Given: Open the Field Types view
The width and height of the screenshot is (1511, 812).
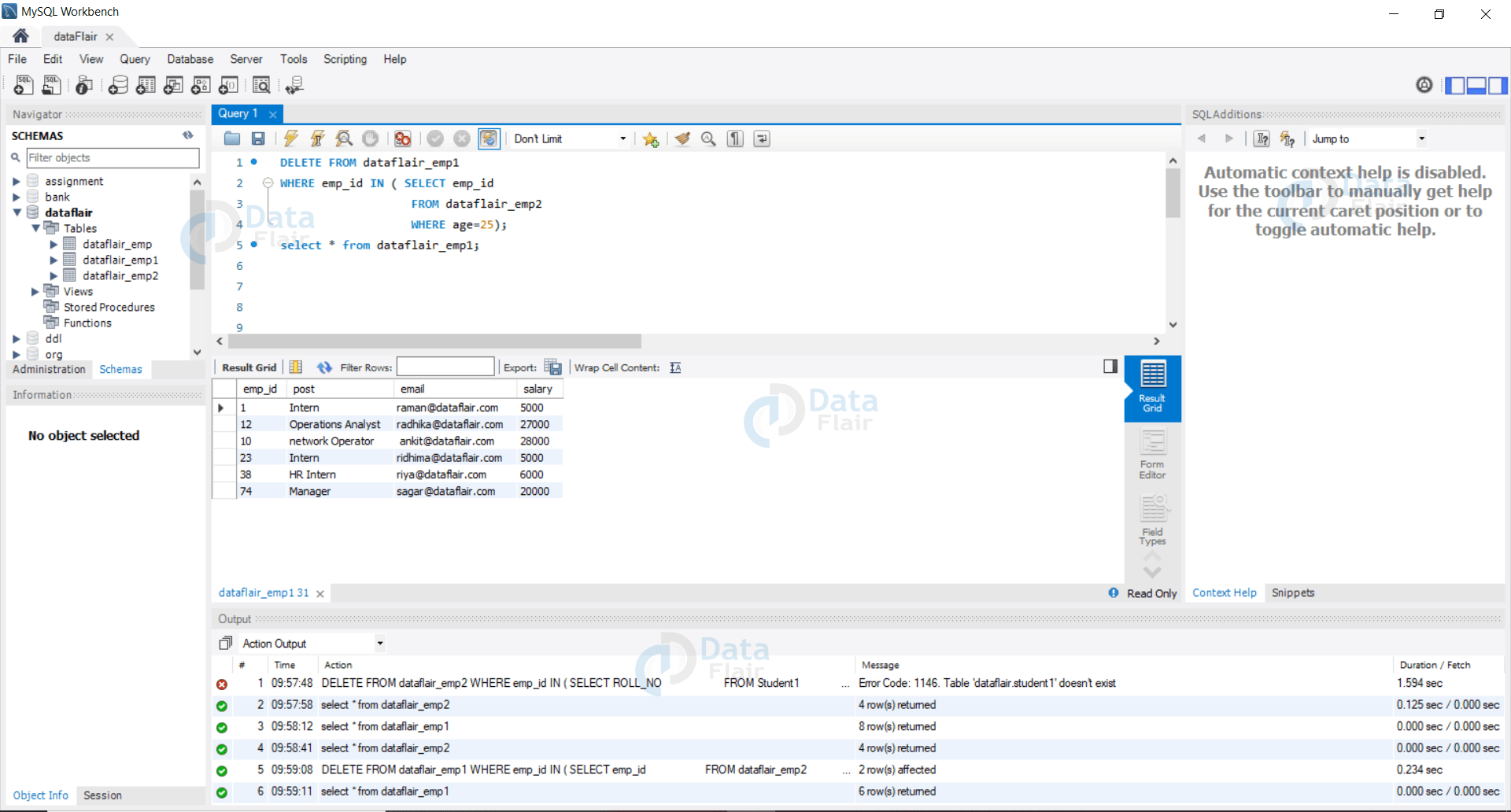Looking at the screenshot, I should coord(1153,520).
